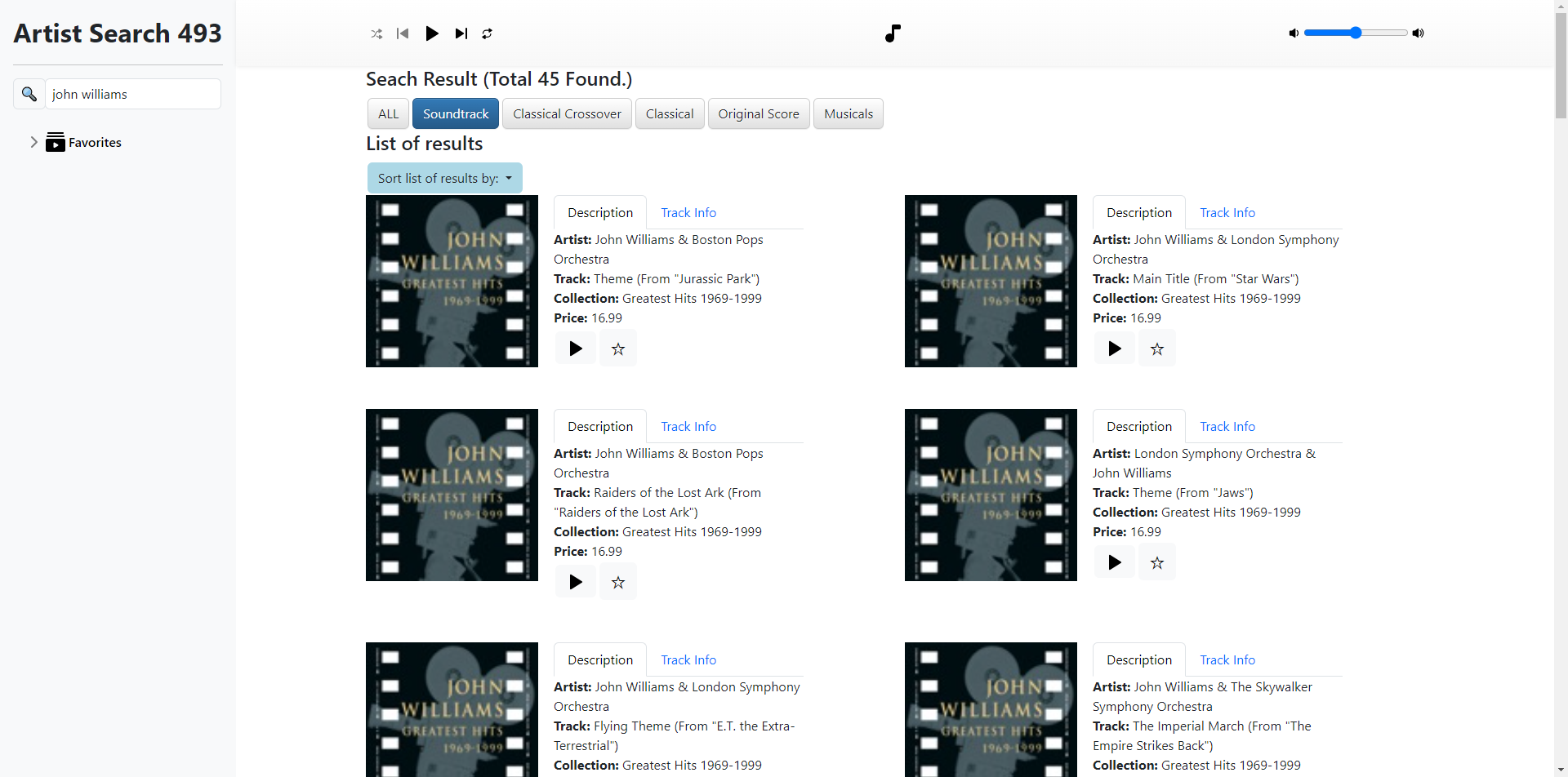Skip to the next track

tap(461, 33)
